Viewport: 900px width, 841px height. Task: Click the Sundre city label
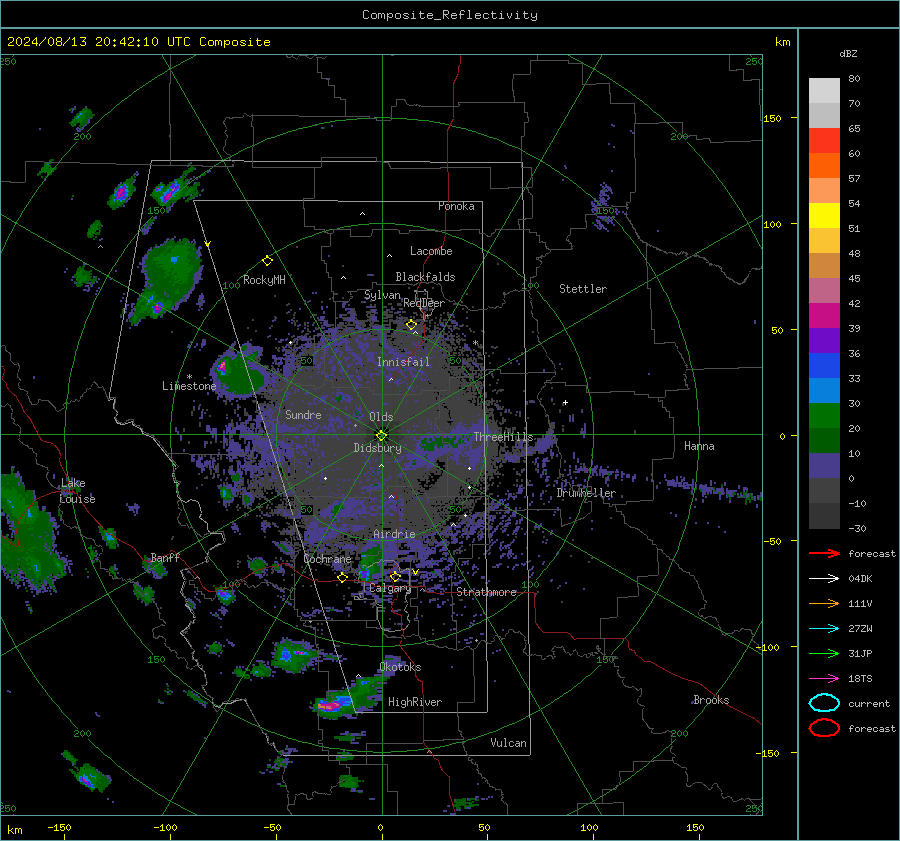click(303, 414)
